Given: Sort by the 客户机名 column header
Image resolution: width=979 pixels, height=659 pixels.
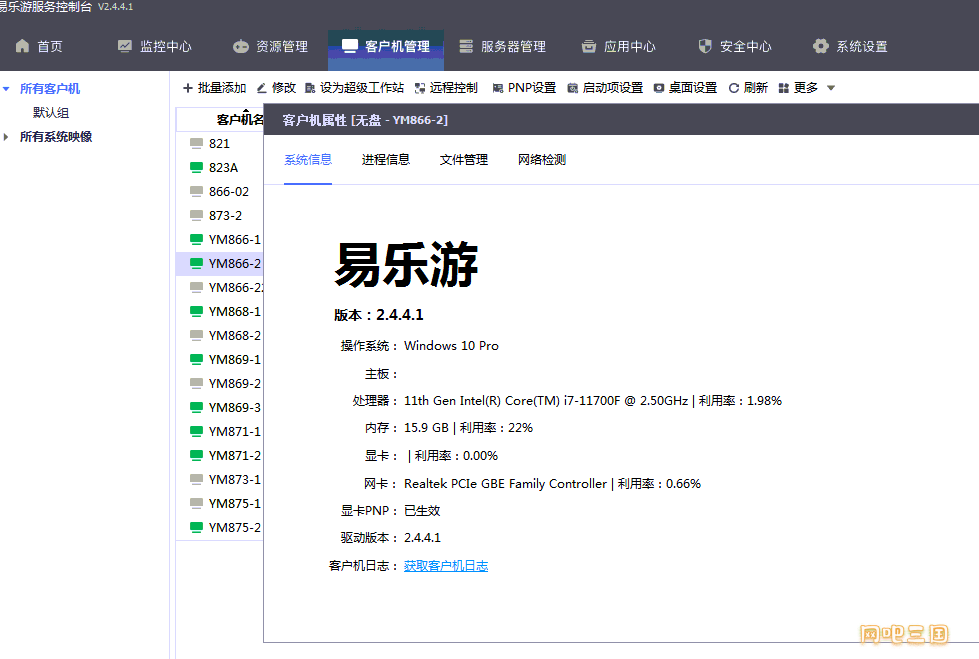Looking at the screenshot, I should 240,119.
